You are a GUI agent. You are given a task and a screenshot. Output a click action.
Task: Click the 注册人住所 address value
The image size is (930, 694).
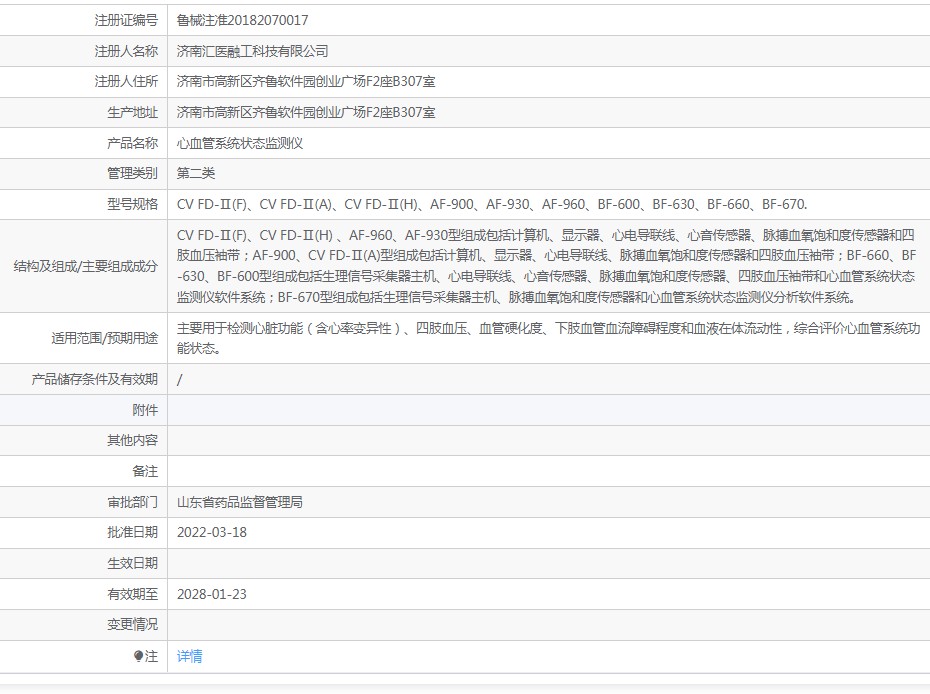pos(306,81)
